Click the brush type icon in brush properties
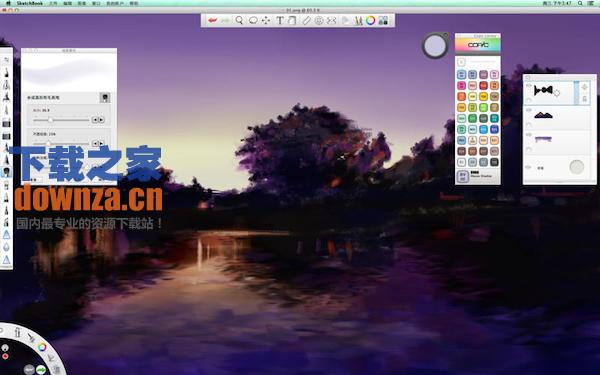600x375 pixels. (x=105, y=98)
